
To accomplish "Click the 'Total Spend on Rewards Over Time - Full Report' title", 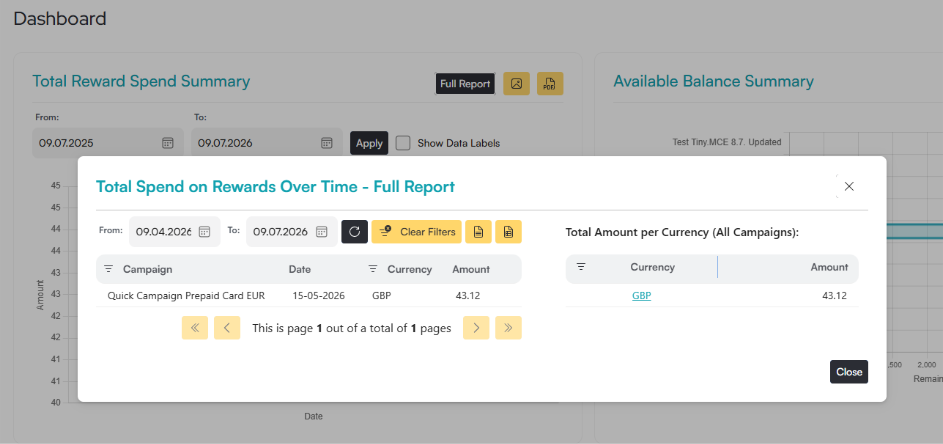I will [x=275, y=187].
